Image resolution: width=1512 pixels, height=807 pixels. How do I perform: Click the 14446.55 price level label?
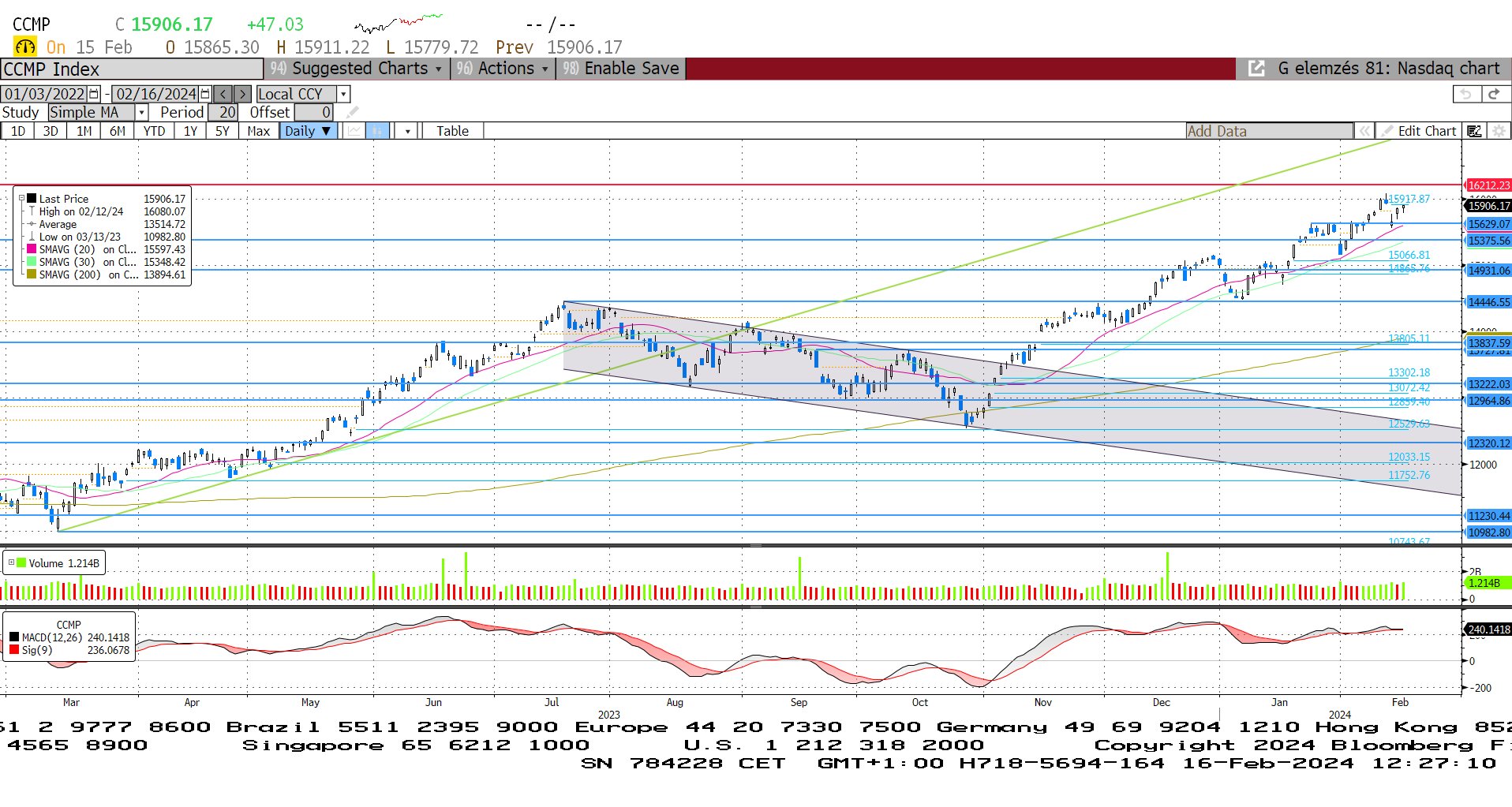[x=1488, y=302]
